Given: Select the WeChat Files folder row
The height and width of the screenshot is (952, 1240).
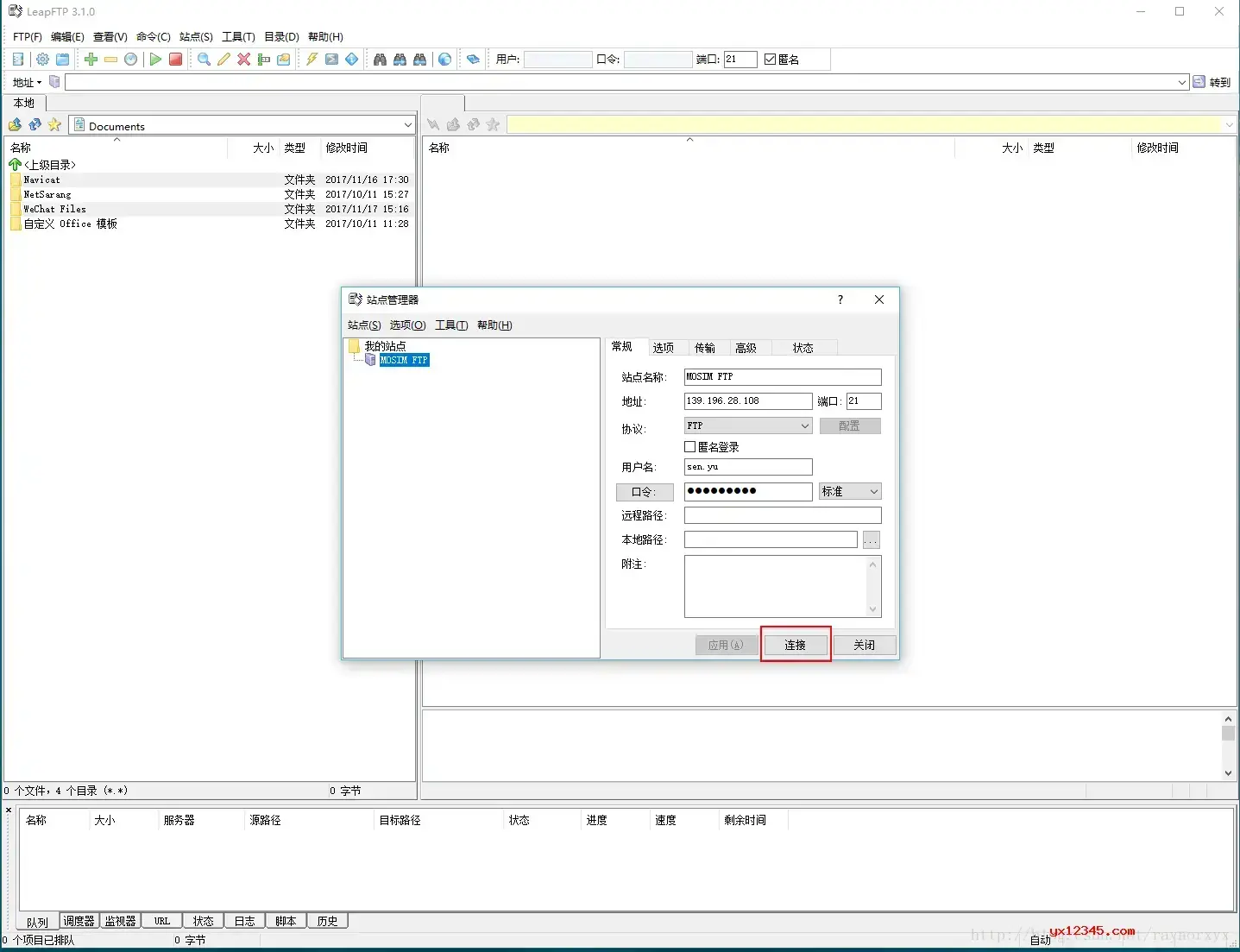Looking at the screenshot, I should point(210,209).
